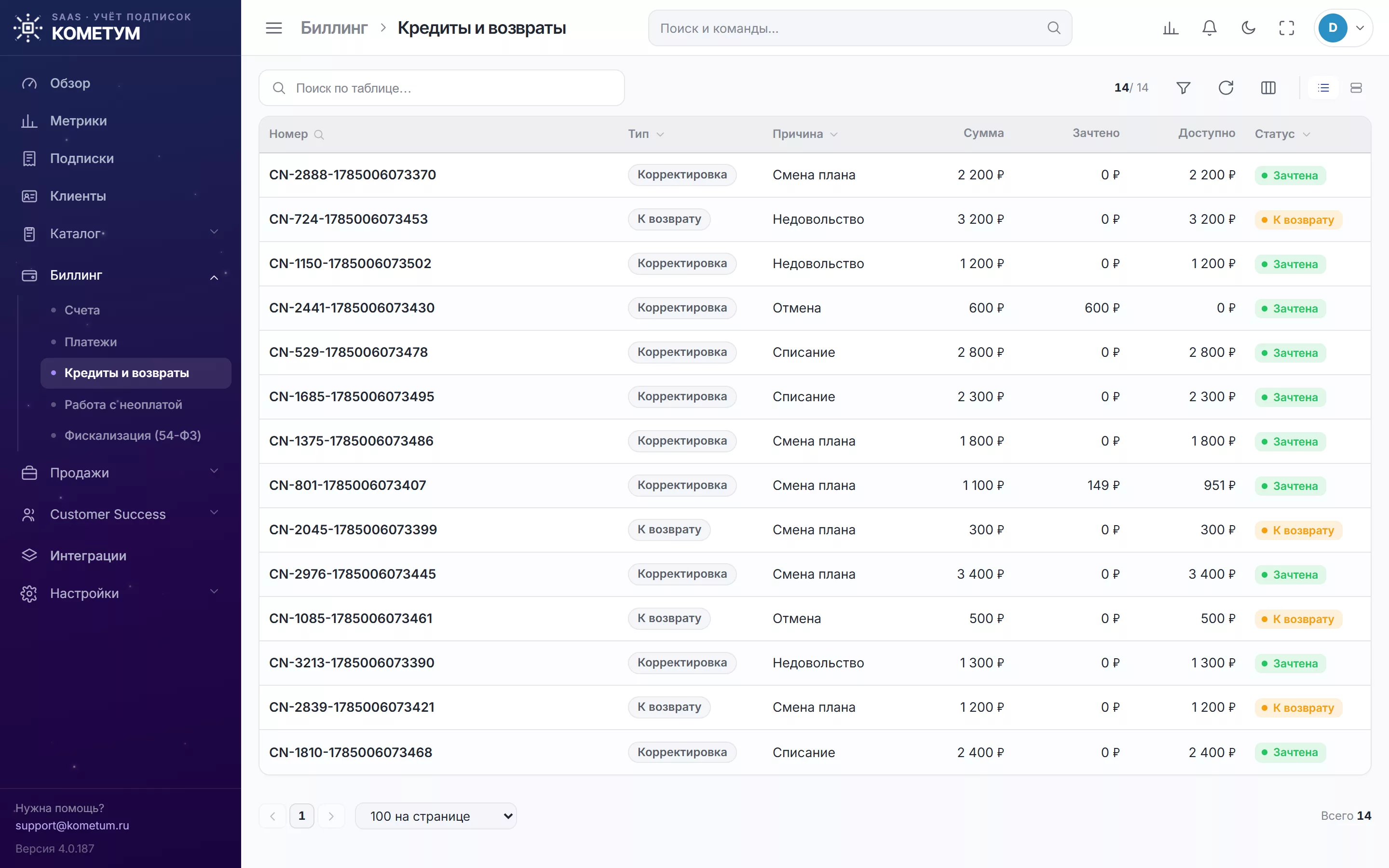This screenshot has width=1389, height=868.
Task: Focus the table search field
Action: point(441,88)
